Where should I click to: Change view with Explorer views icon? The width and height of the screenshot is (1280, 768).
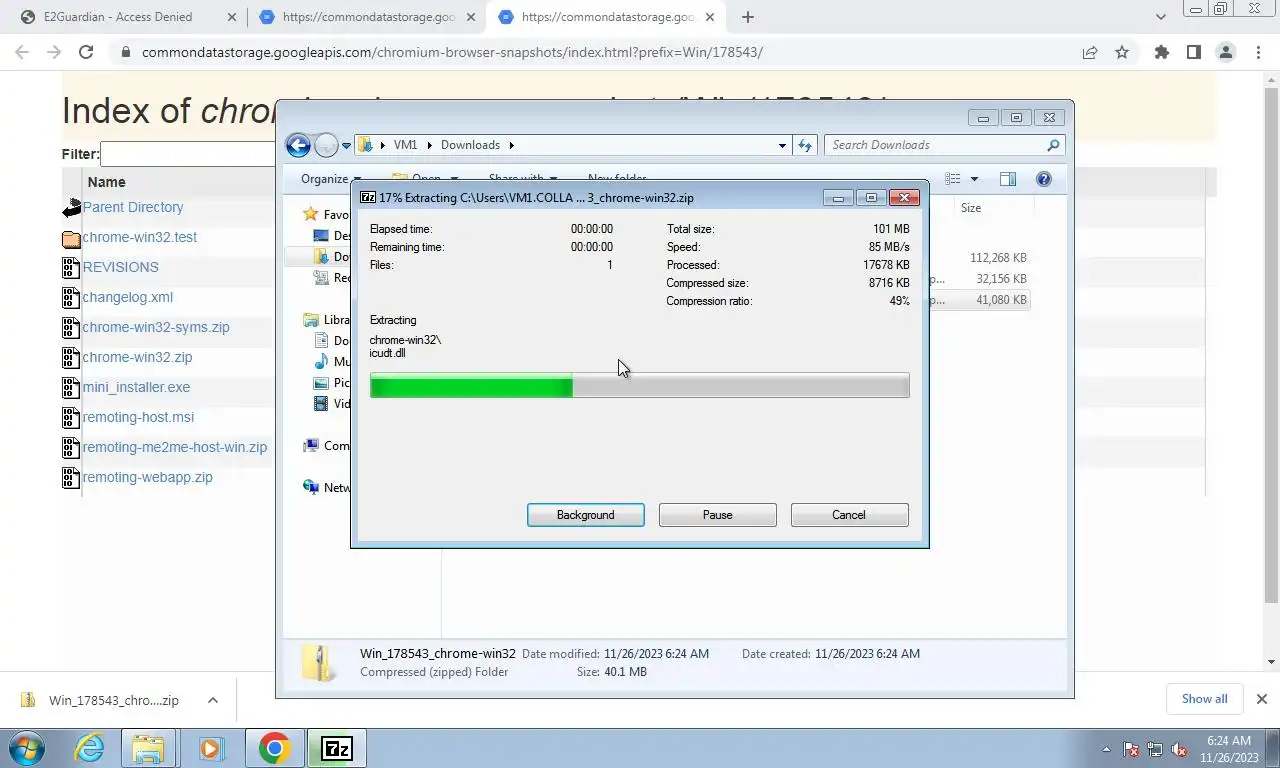(x=953, y=179)
